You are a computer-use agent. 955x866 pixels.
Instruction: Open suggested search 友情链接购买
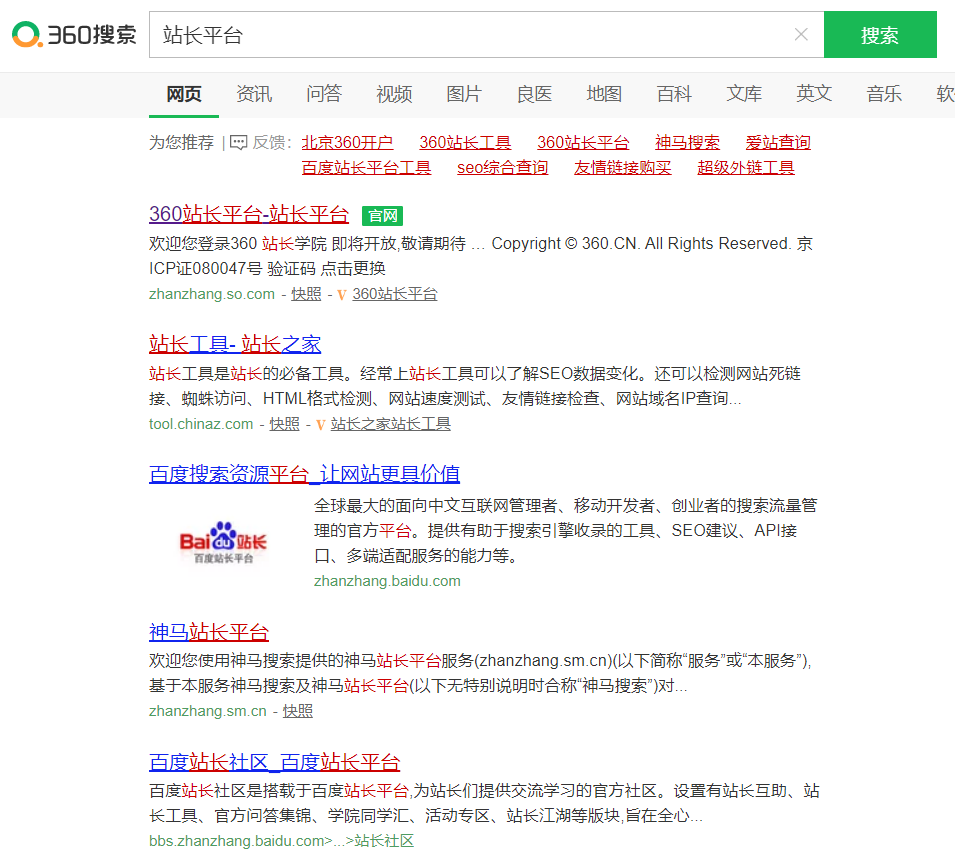622,167
